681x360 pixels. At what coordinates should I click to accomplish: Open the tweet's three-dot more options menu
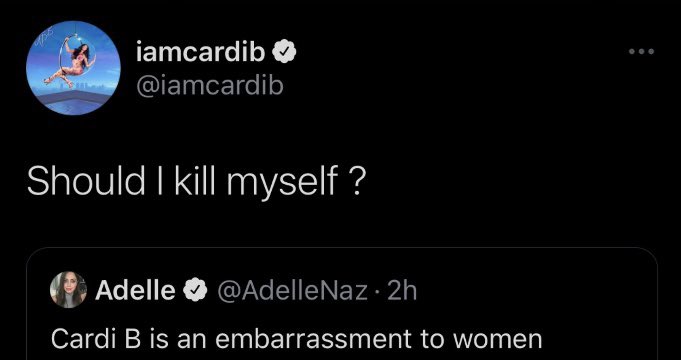click(641, 52)
